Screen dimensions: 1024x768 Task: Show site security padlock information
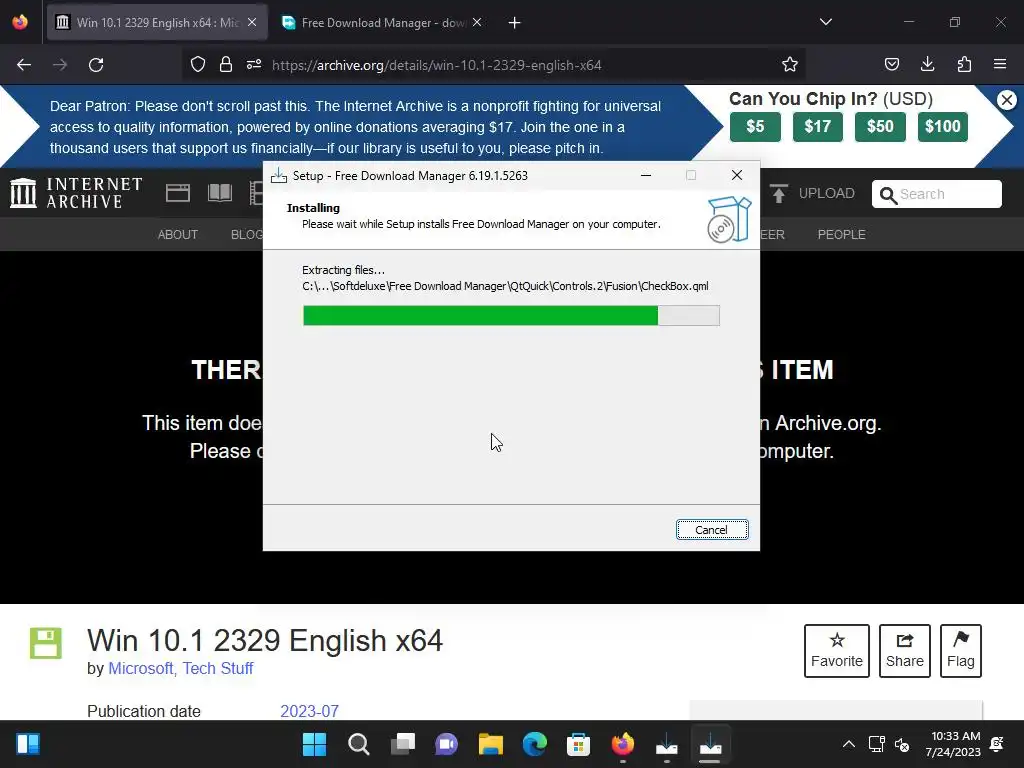pyautogui.click(x=226, y=65)
